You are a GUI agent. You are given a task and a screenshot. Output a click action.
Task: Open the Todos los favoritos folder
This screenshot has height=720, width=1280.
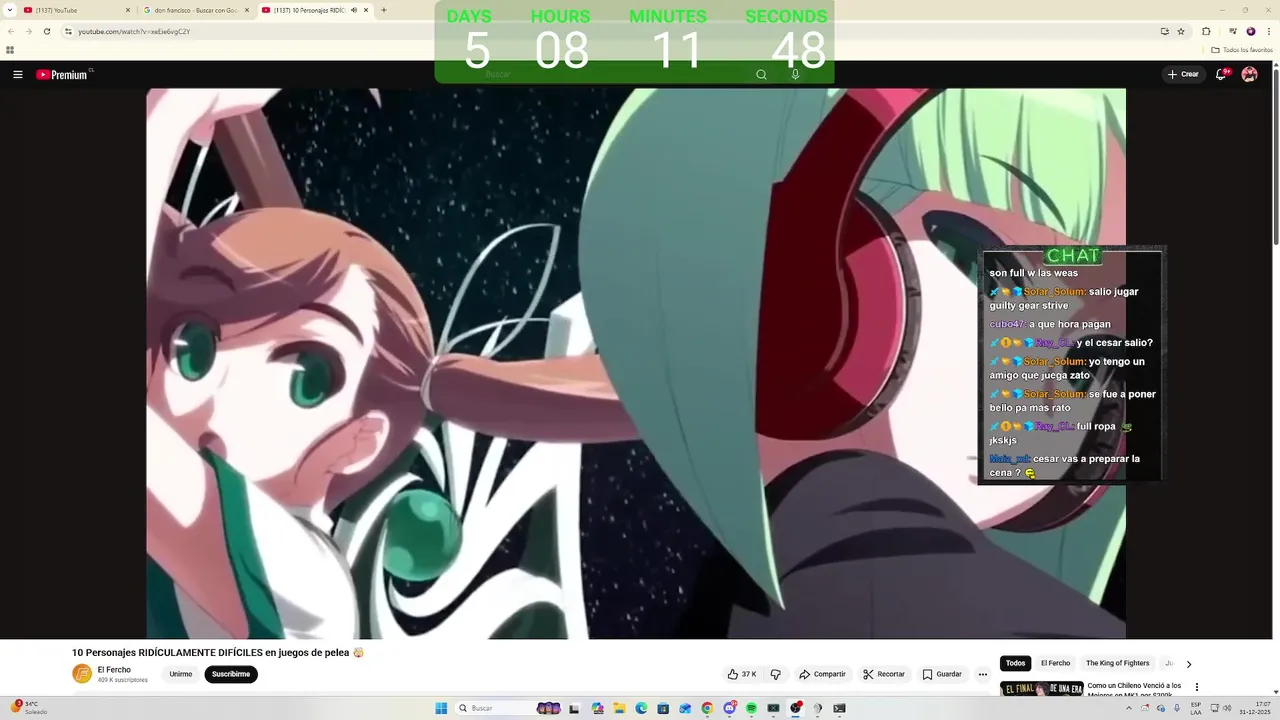[x=1242, y=49]
